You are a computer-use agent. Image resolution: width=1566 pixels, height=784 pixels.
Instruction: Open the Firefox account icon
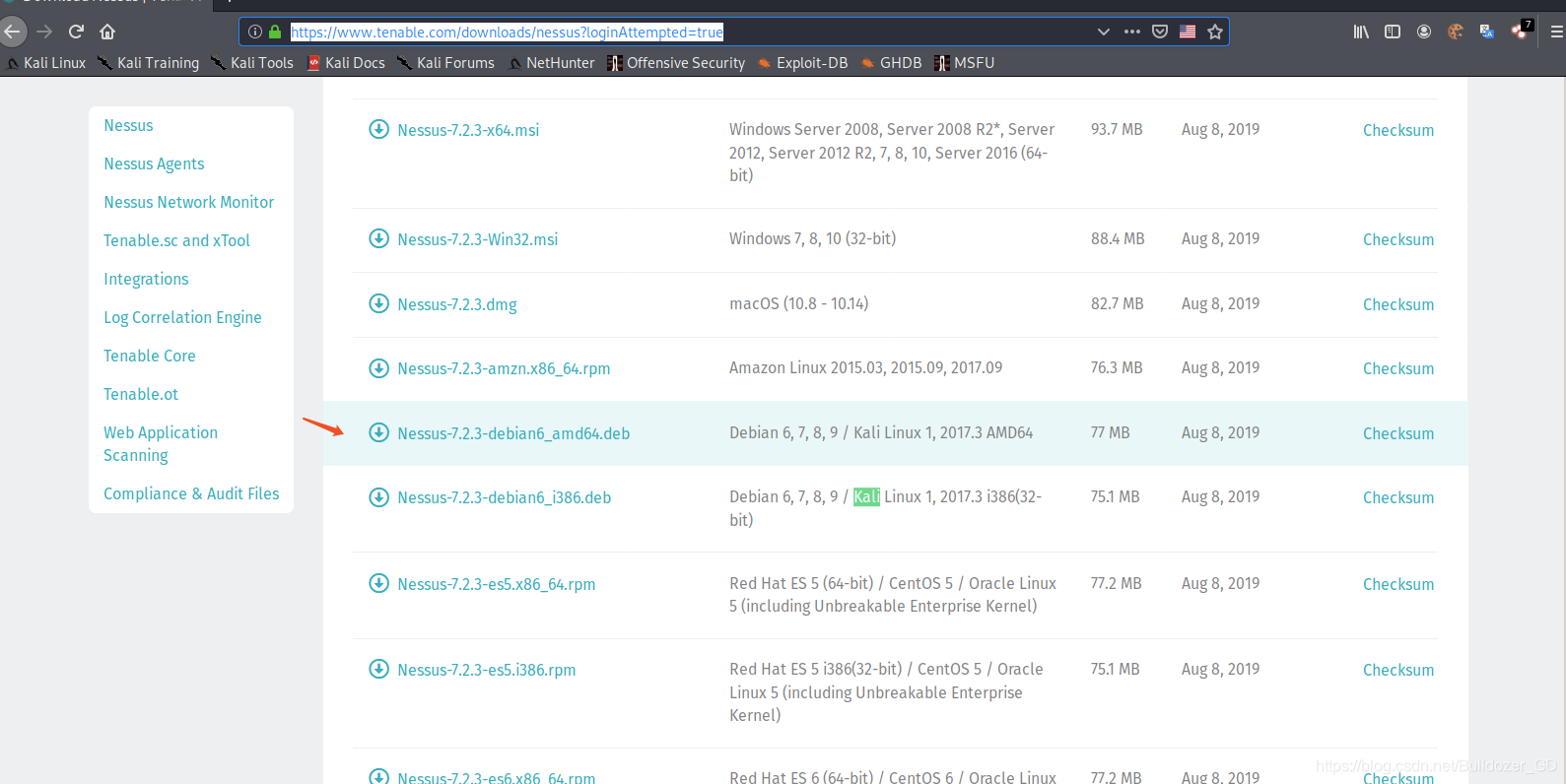click(1424, 32)
